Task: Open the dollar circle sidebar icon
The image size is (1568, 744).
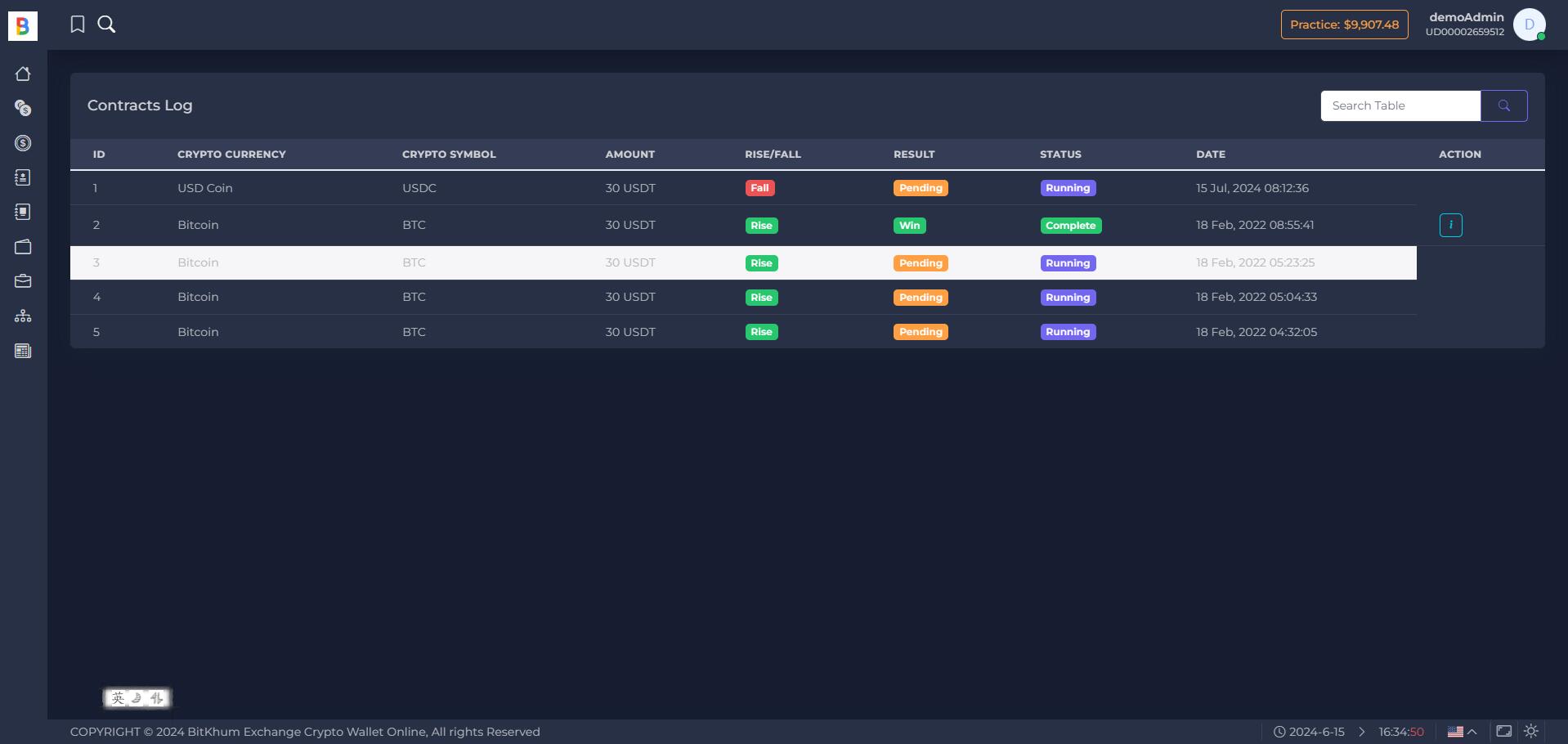Action: coord(23,143)
